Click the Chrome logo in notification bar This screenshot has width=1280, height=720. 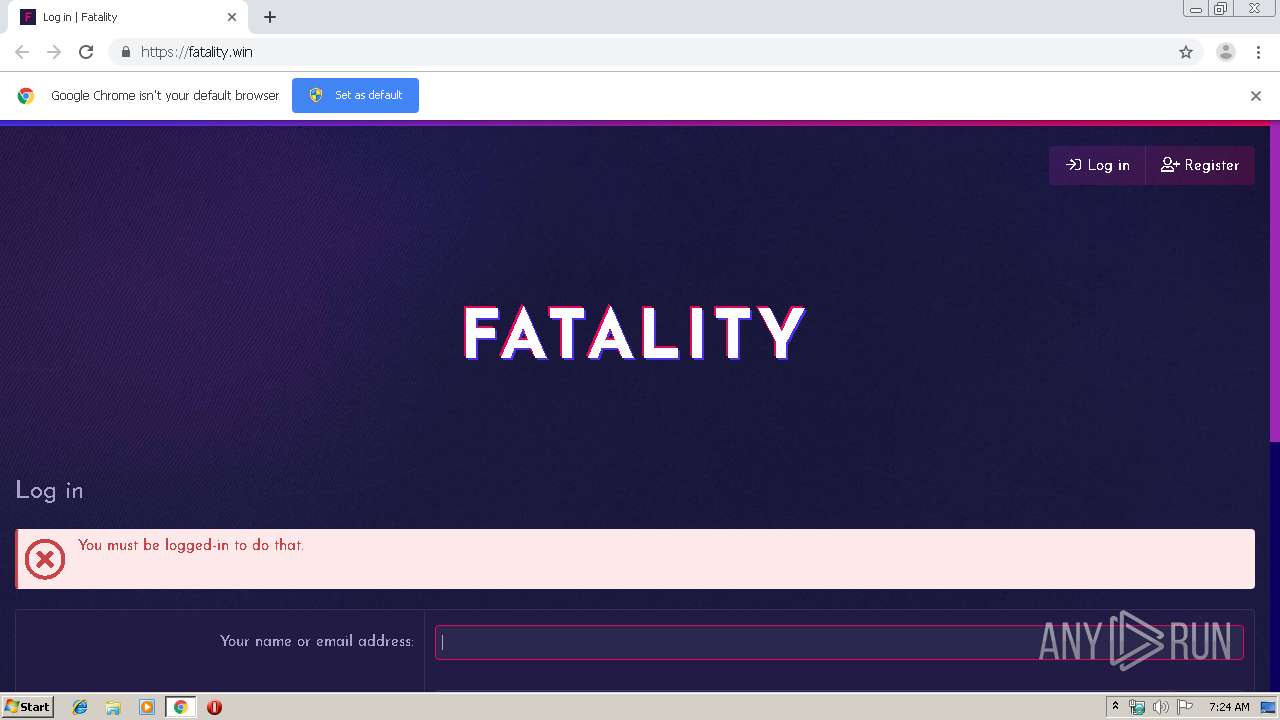26,96
